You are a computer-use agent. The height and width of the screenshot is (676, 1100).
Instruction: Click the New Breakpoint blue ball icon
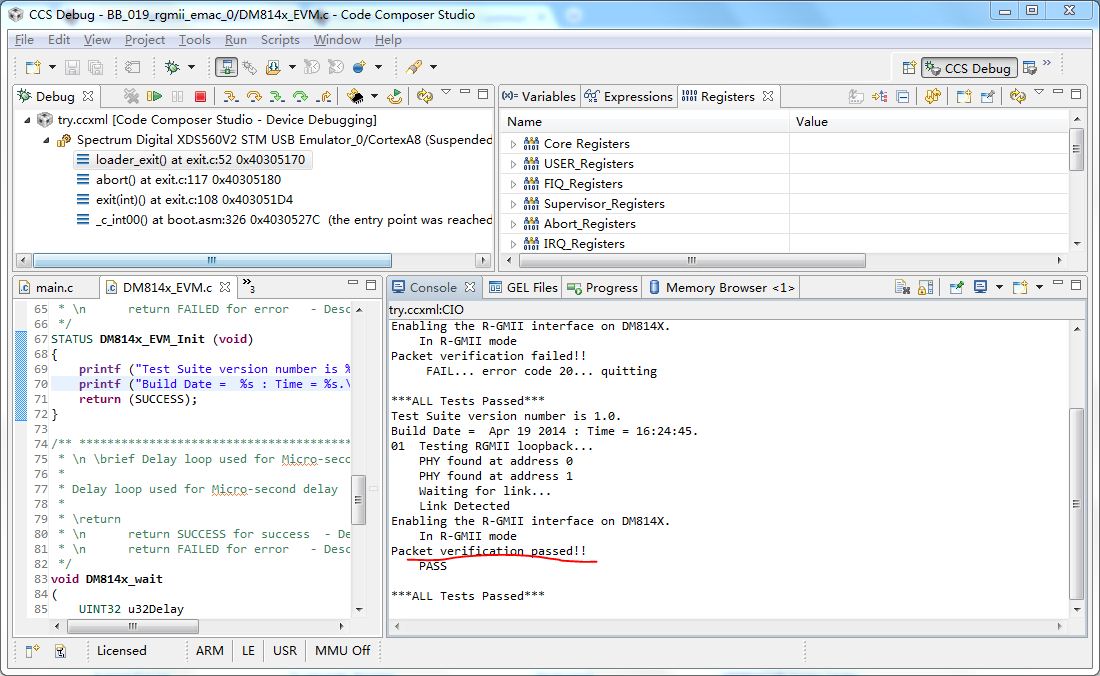(x=359, y=67)
